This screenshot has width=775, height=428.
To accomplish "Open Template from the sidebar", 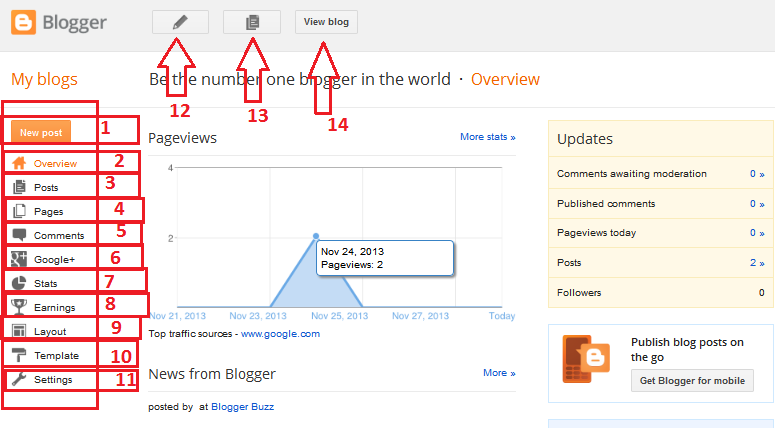I will [56, 355].
